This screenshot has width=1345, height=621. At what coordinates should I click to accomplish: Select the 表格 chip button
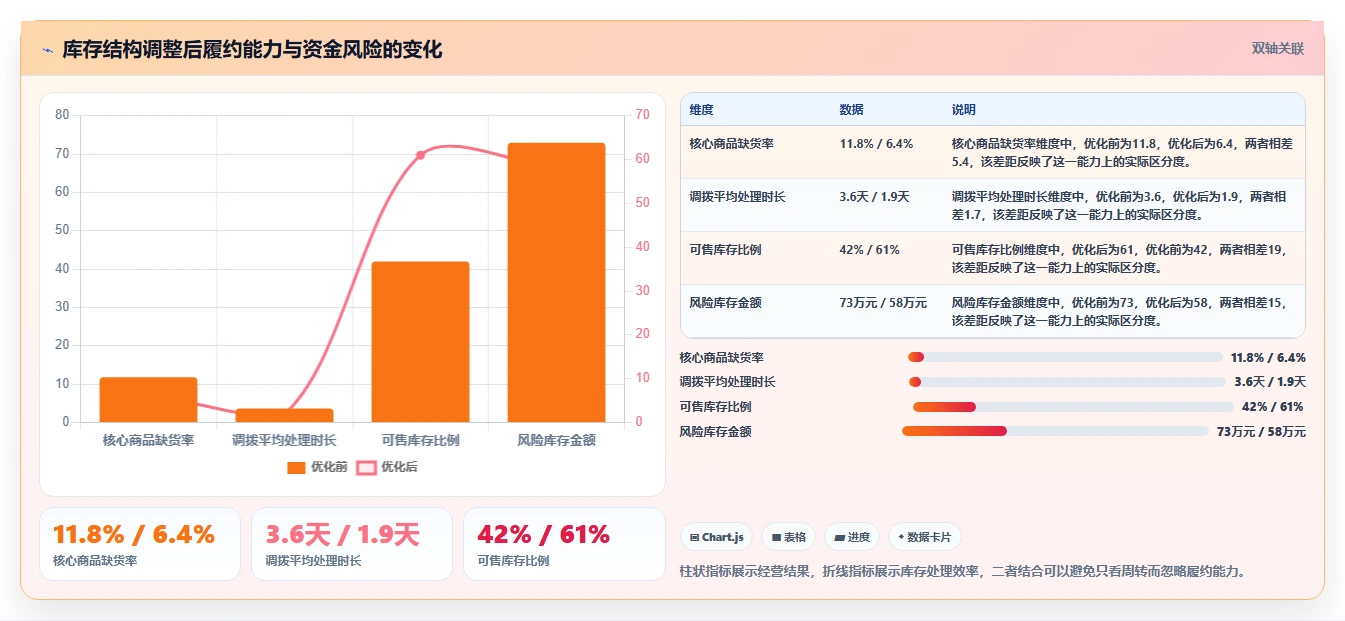[789, 537]
